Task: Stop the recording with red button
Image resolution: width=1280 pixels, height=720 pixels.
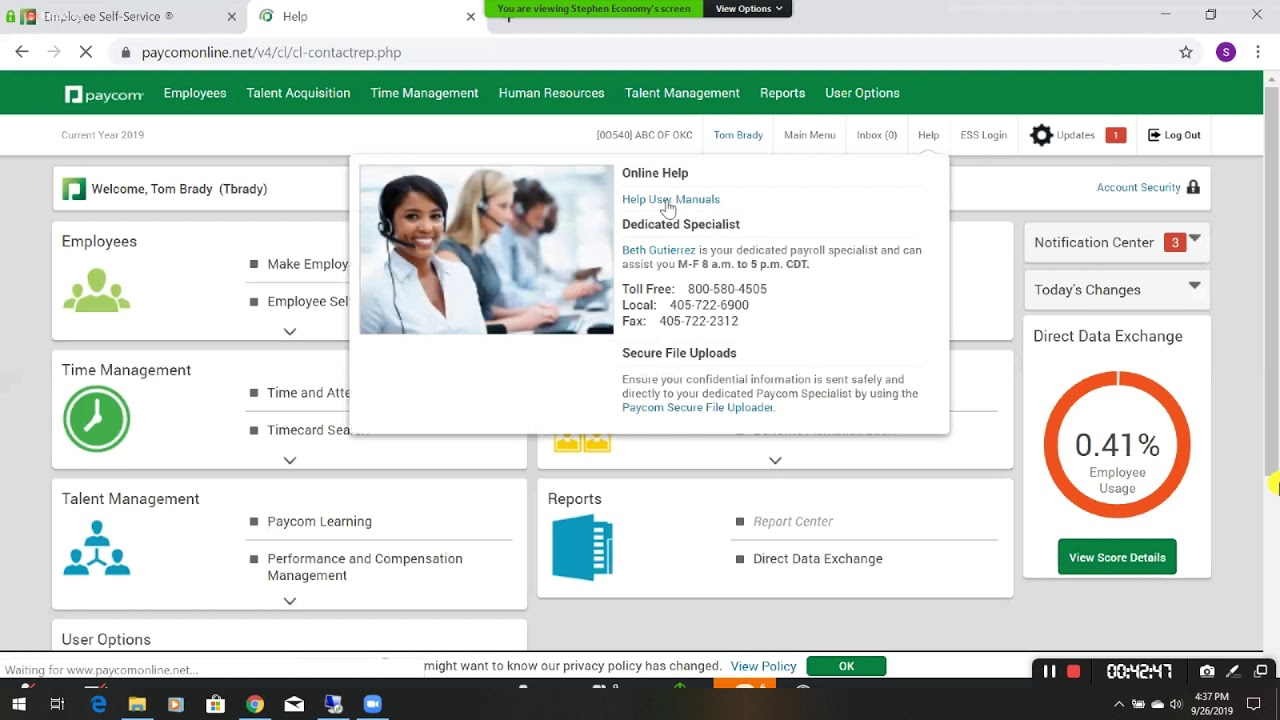Action: (x=1074, y=671)
